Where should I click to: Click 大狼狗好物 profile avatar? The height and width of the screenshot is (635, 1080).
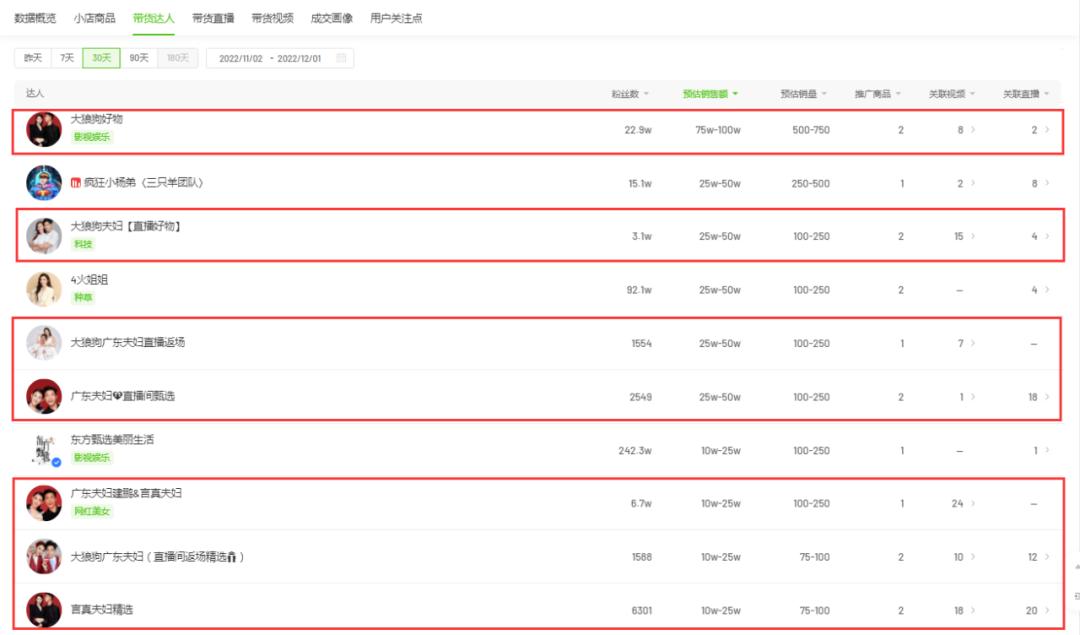point(44,129)
